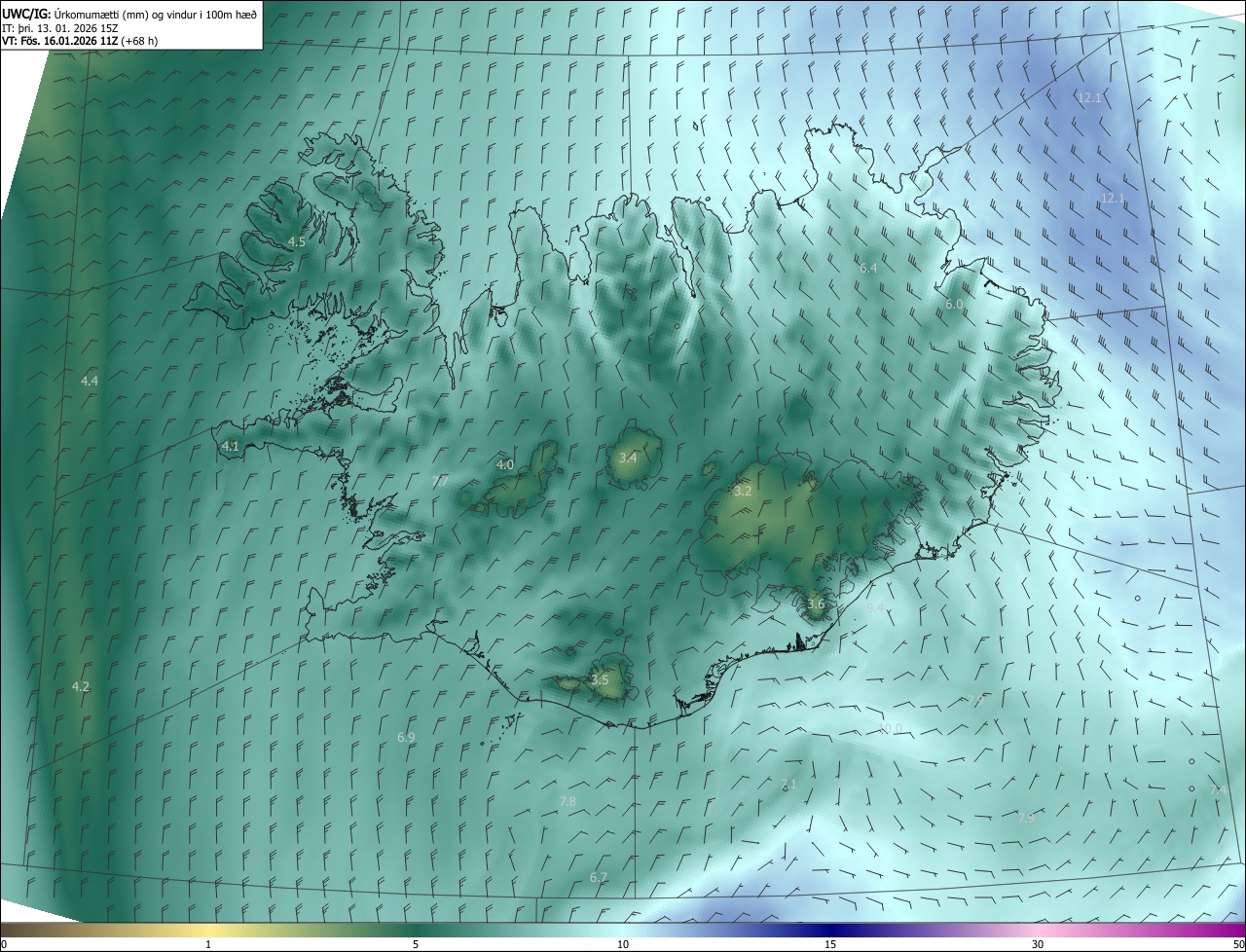1246x952 pixels.
Task: Click the 50 tick on the color scale
Action: pos(1238,944)
